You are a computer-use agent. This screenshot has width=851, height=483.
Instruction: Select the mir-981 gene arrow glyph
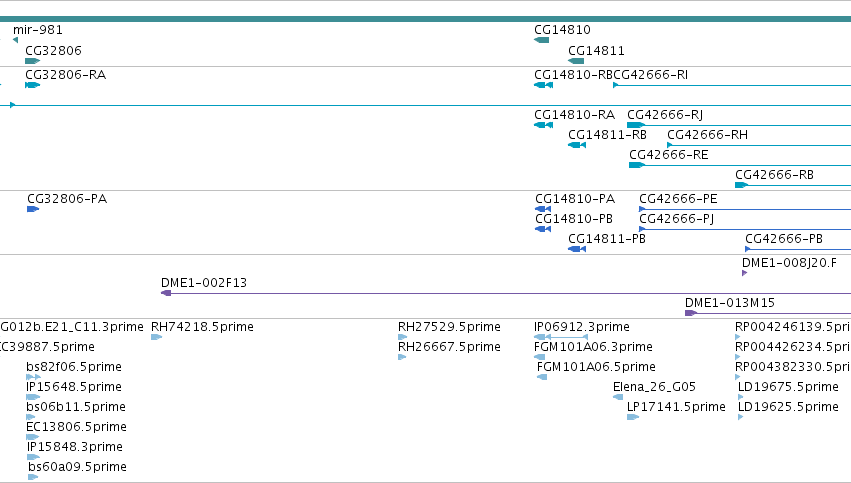click(15, 40)
